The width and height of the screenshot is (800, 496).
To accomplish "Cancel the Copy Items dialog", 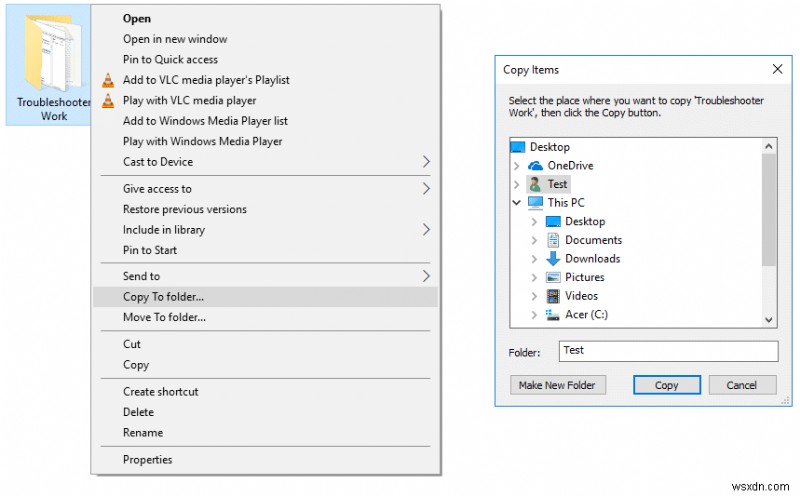I will (741, 385).
